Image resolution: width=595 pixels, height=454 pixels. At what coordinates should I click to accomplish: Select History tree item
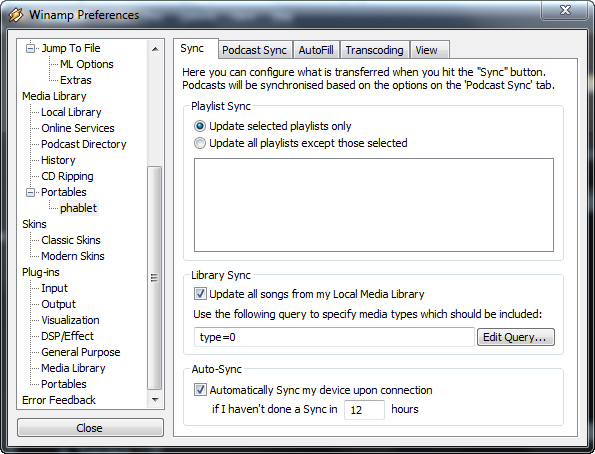tap(58, 160)
